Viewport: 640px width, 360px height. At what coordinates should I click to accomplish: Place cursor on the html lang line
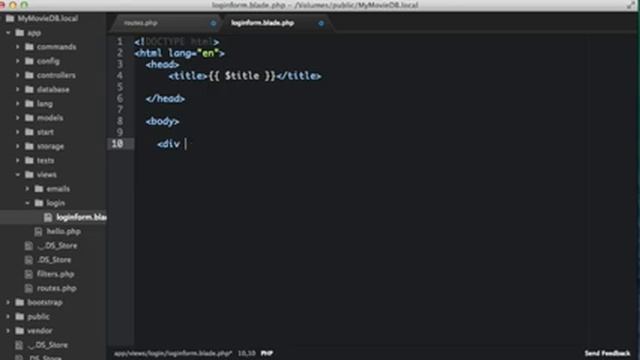pyautogui.click(x=179, y=53)
